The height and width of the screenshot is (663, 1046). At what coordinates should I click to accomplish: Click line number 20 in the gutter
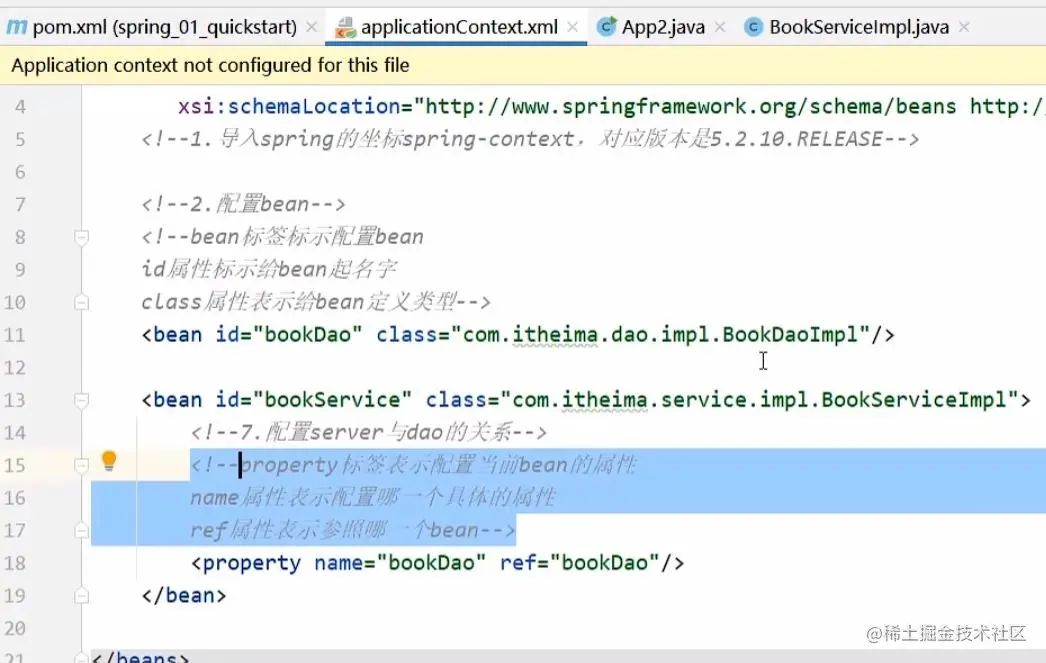(15, 628)
